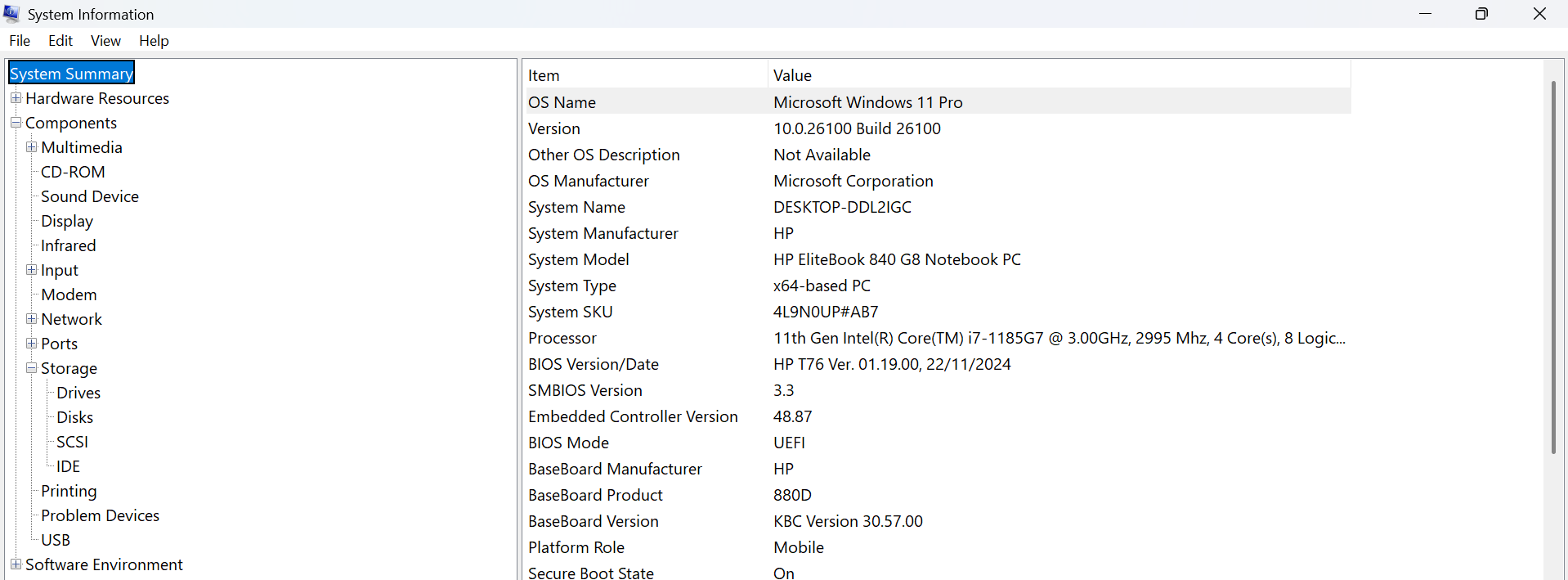
Task: Click the value 10.0.26100 Build 26100
Action: [857, 128]
